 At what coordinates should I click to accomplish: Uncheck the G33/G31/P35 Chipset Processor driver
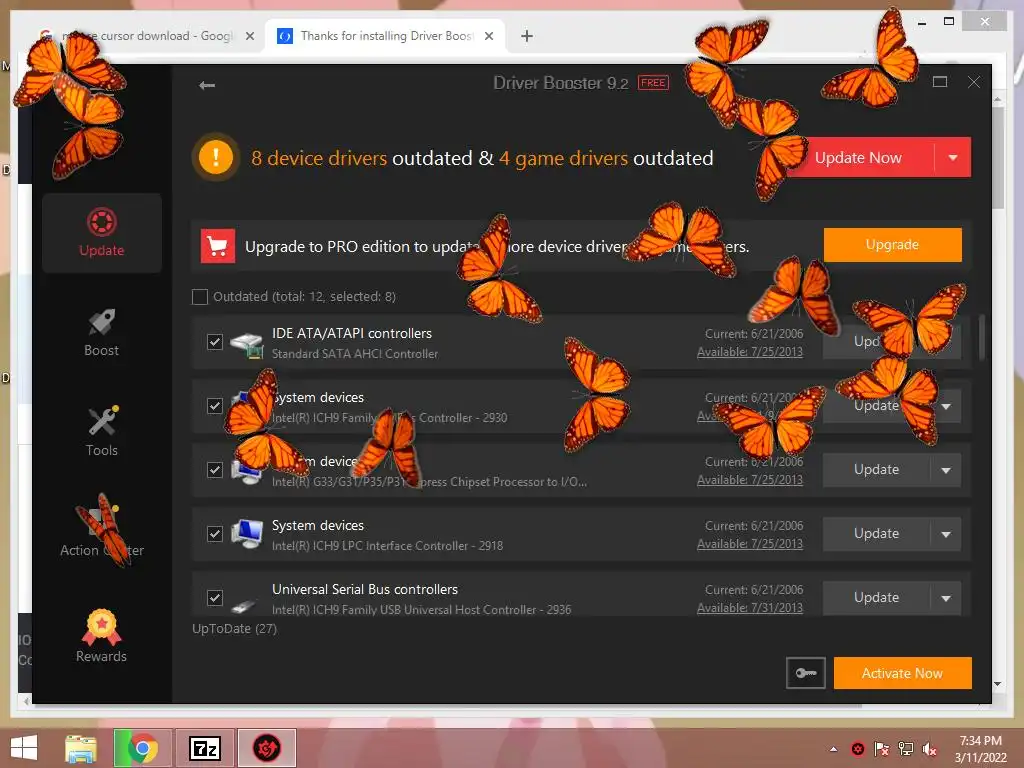tap(215, 470)
